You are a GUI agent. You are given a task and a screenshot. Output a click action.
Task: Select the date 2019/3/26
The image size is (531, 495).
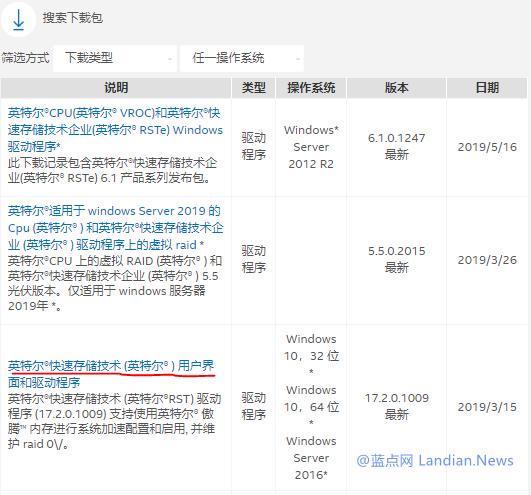point(487,260)
